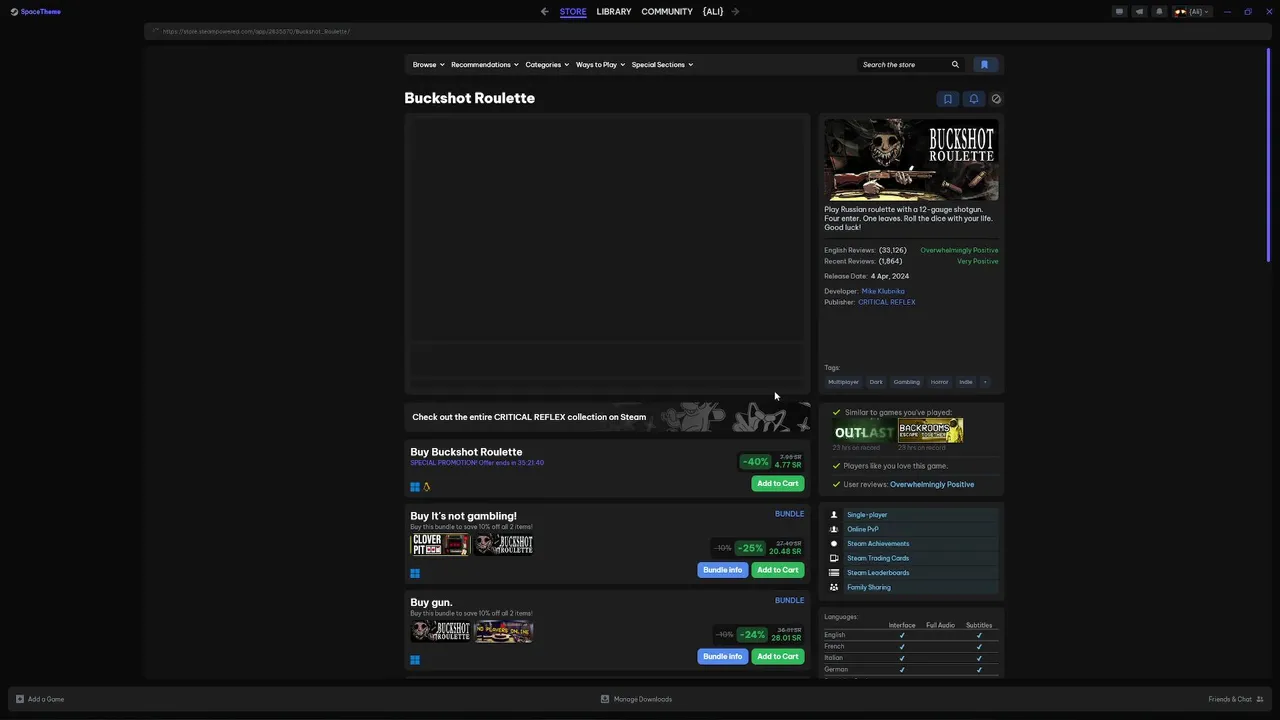Click the Horror tag
The width and height of the screenshot is (1280, 720).
pyautogui.click(x=940, y=382)
